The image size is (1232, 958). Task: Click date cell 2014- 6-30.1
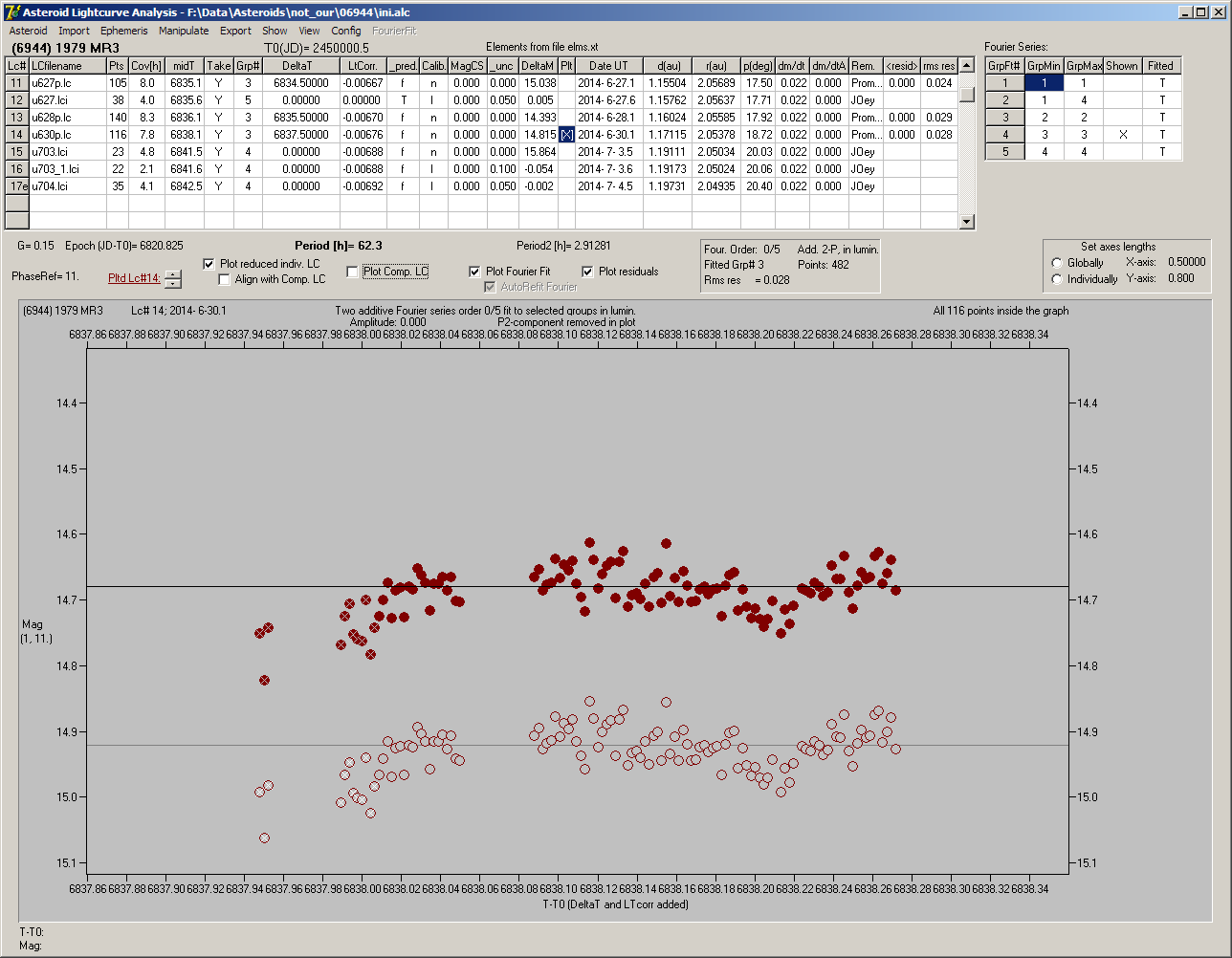pyautogui.click(x=608, y=135)
